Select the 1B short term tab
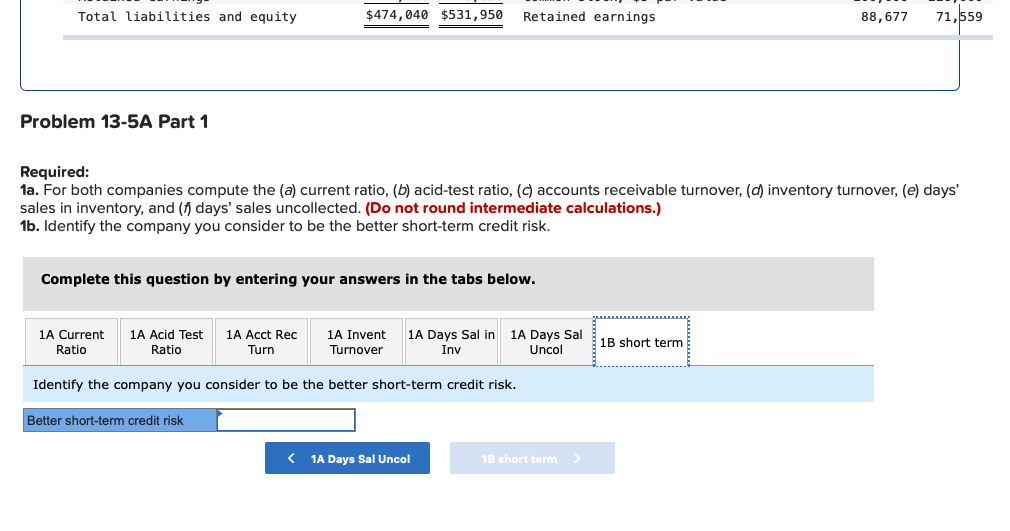1010x531 pixels. click(x=641, y=342)
